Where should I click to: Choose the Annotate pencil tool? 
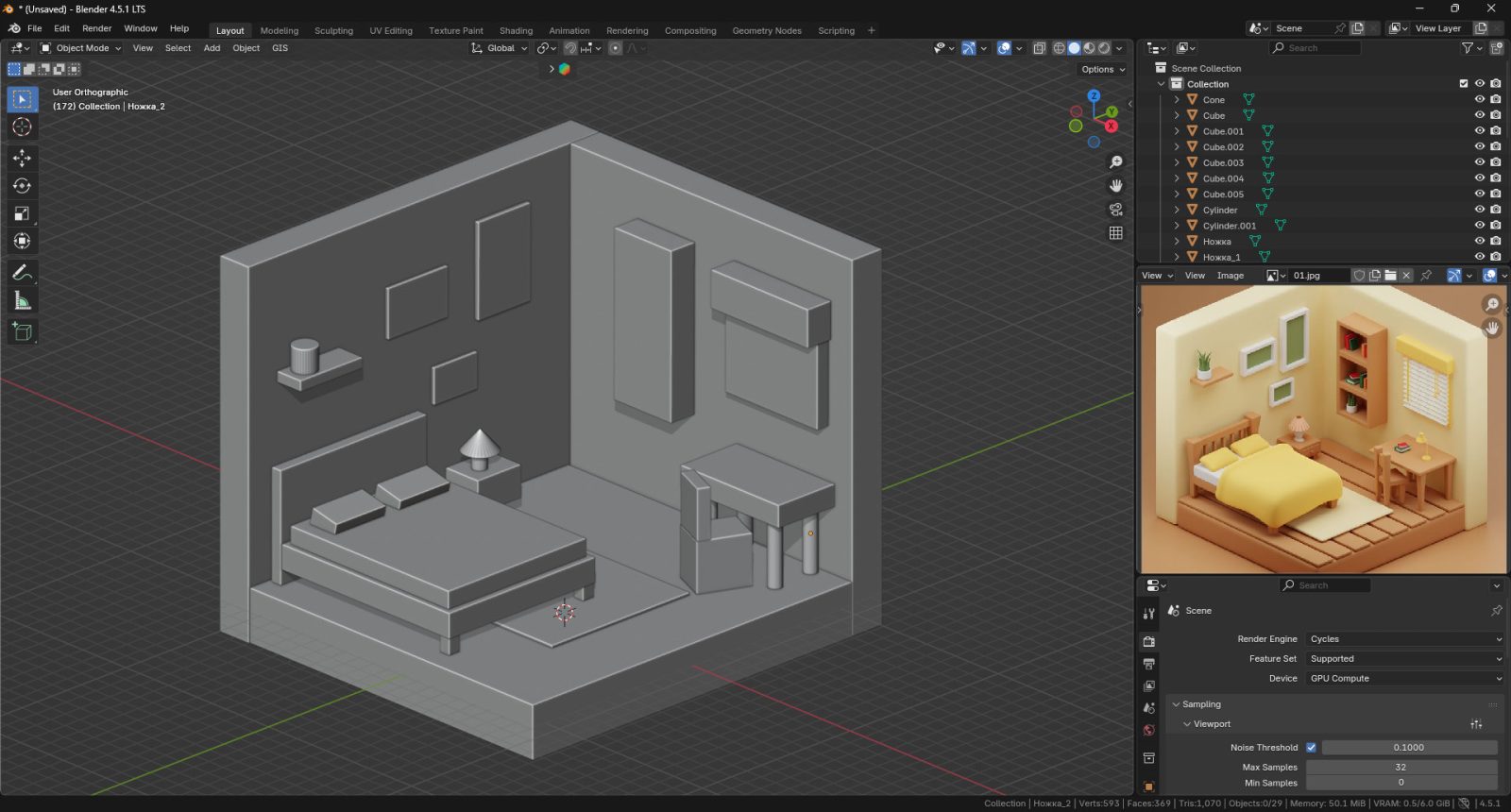pos(22,273)
